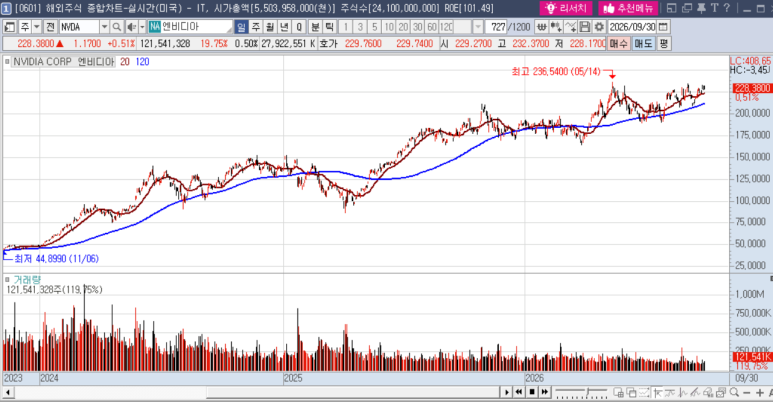Switch chart to 틱 tick mode
The width and height of the screenshot is (773, 402).
click(x=330, y=27)
